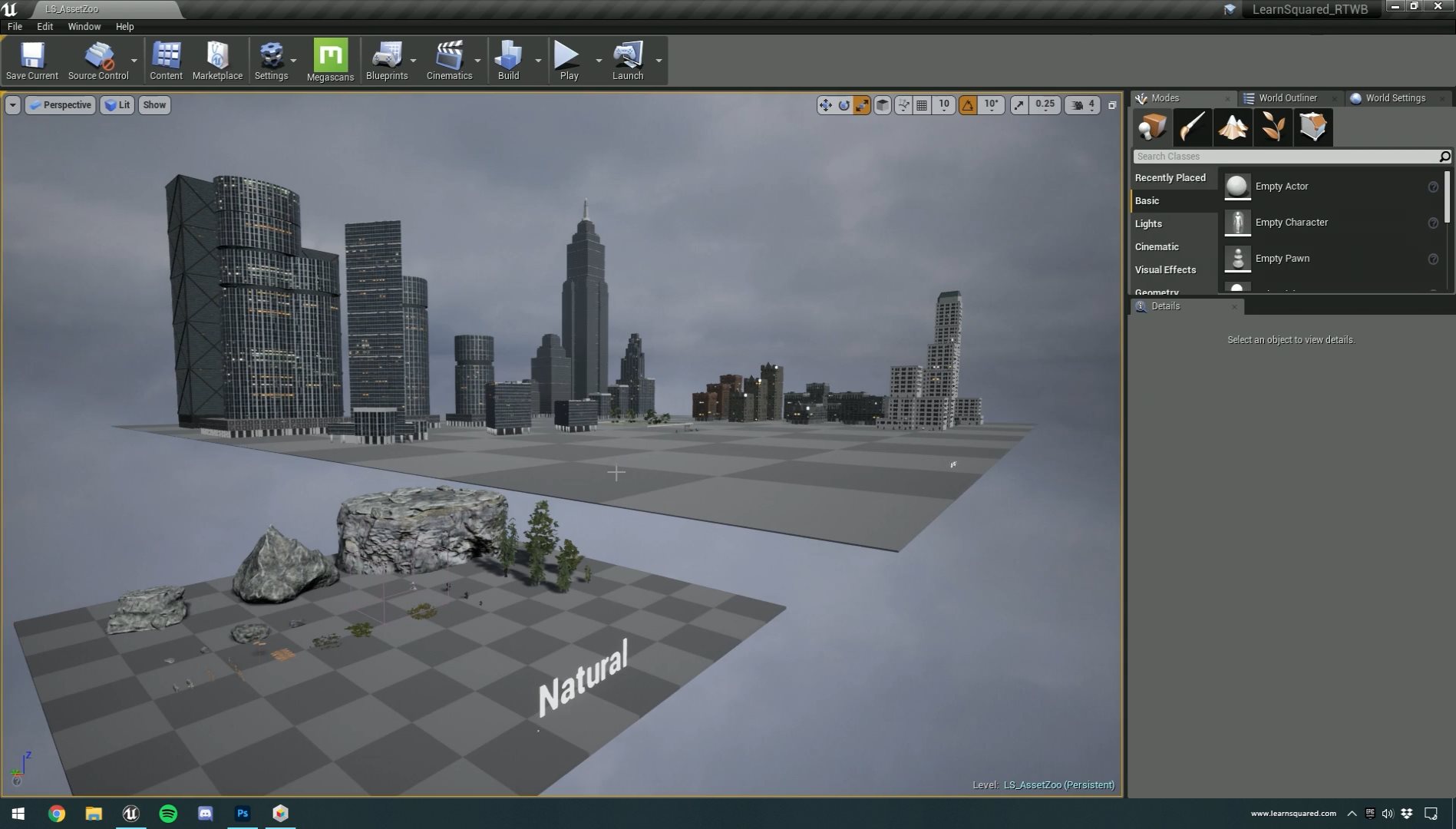1456x829 pixels.
Task: Click the Build toolbar icon
Action: (508, 61)
